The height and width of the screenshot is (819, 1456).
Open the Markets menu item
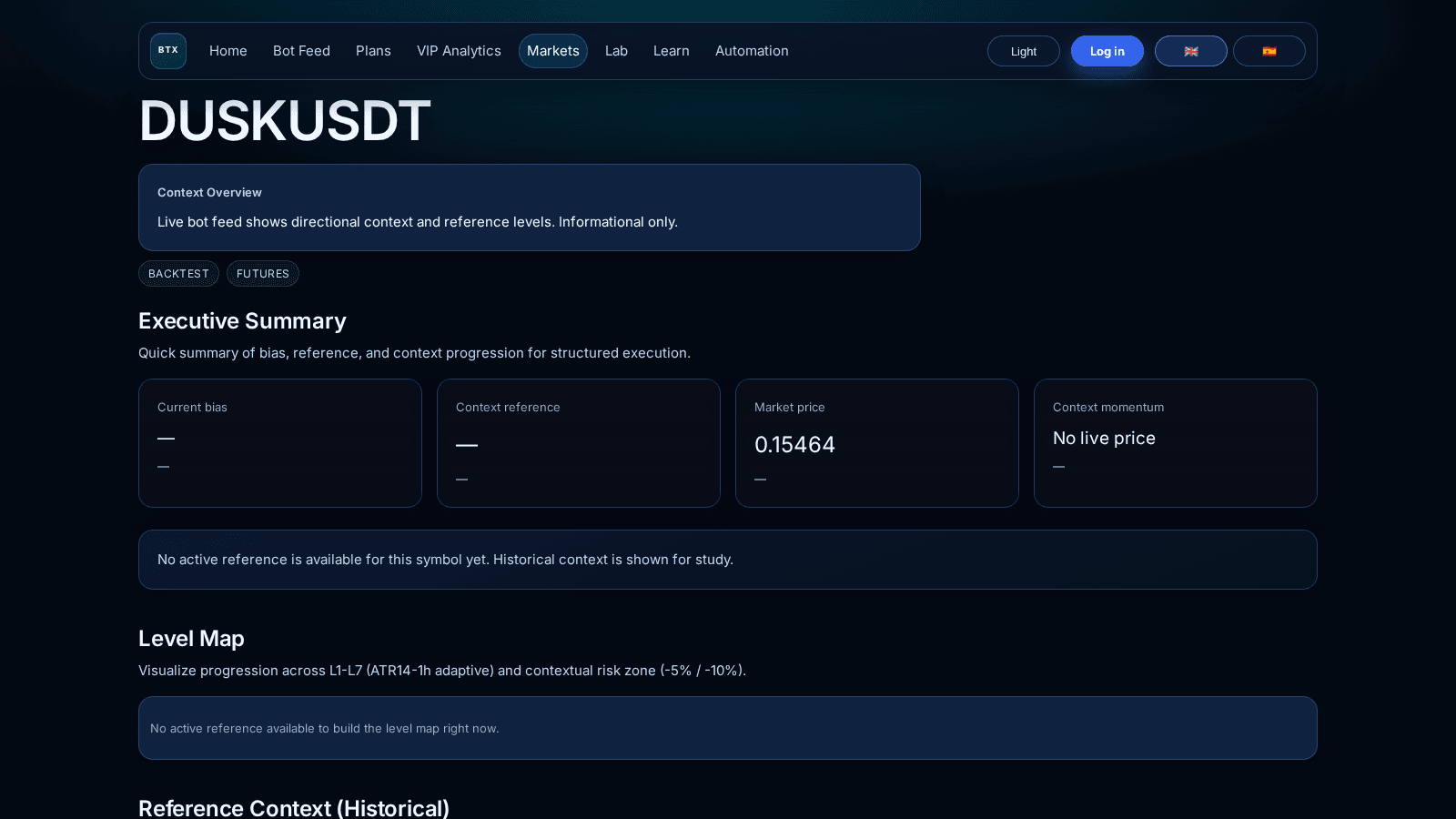tap(552, 51)
